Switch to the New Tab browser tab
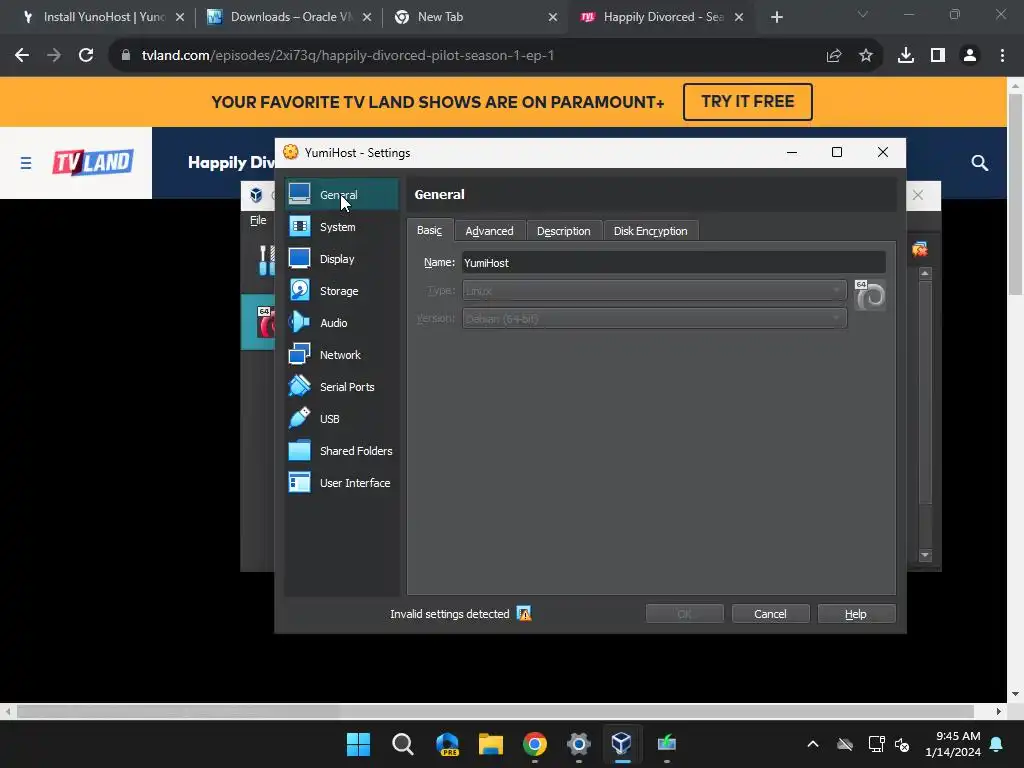 (x=476, y=17)
